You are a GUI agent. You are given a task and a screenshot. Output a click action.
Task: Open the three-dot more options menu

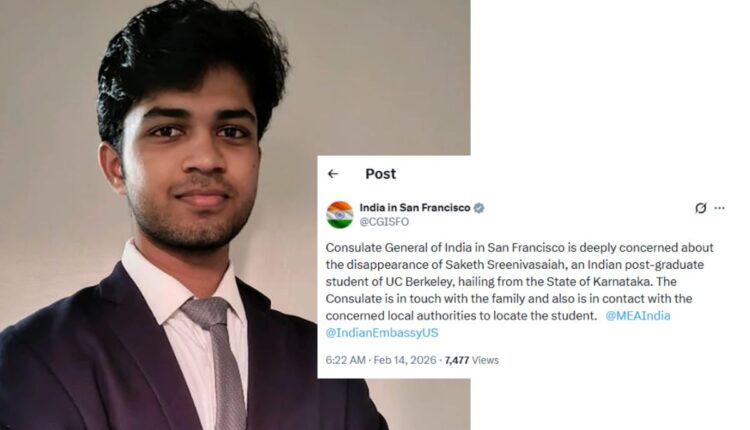(x=719, y=208)
